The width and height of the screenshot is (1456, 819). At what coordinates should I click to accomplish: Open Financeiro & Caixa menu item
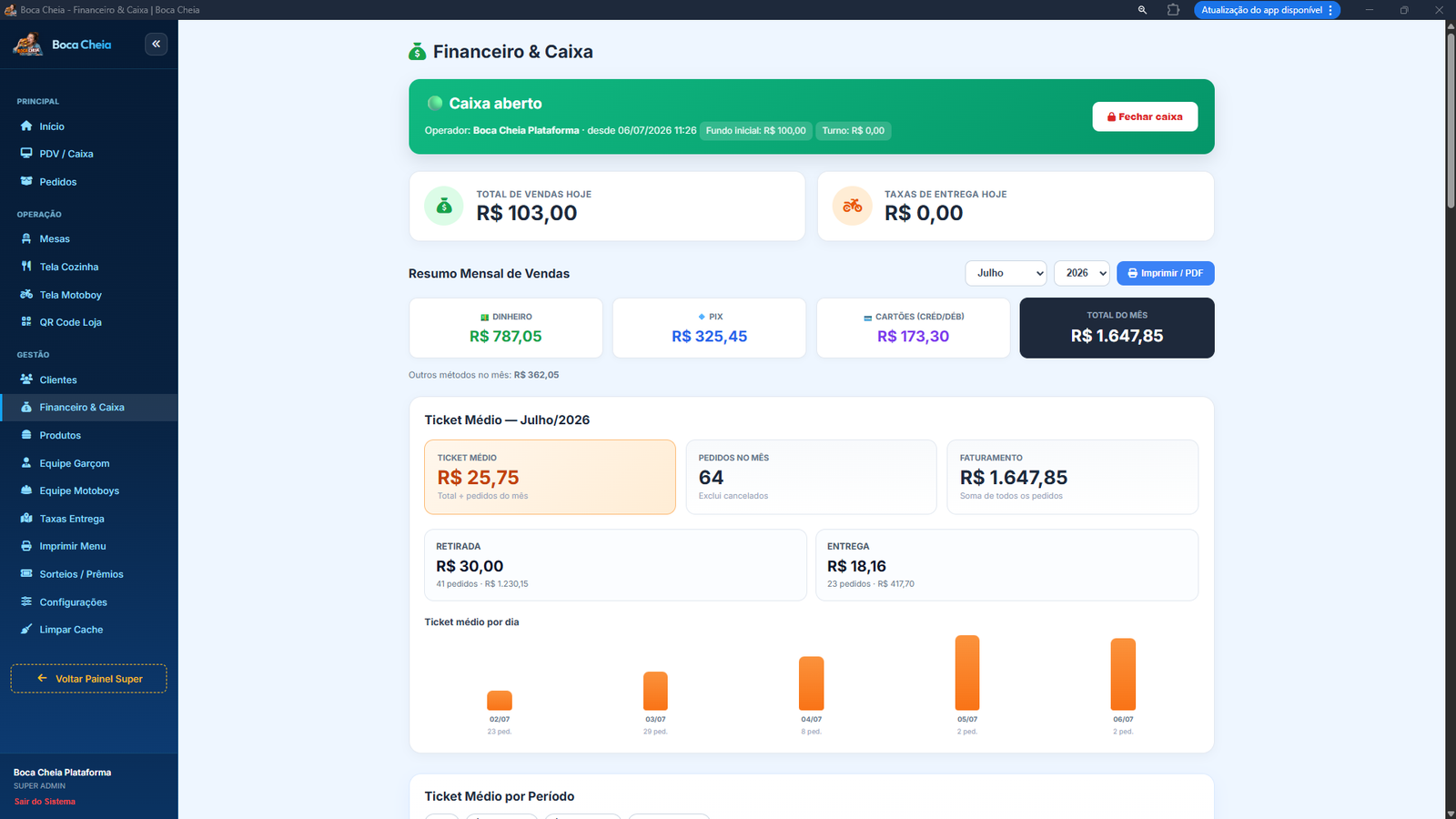tap(89, 408)
